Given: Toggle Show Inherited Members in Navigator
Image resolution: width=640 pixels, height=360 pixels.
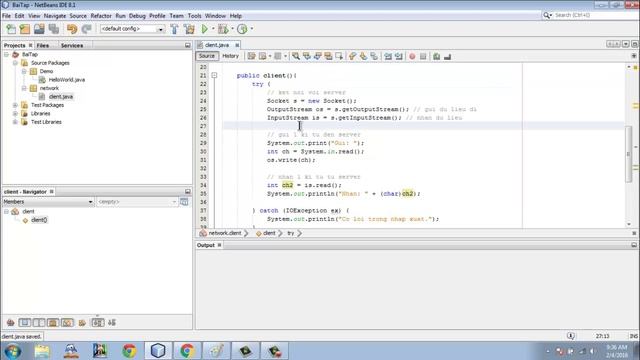Looking at the screenshot, I should tap(11, 323).
